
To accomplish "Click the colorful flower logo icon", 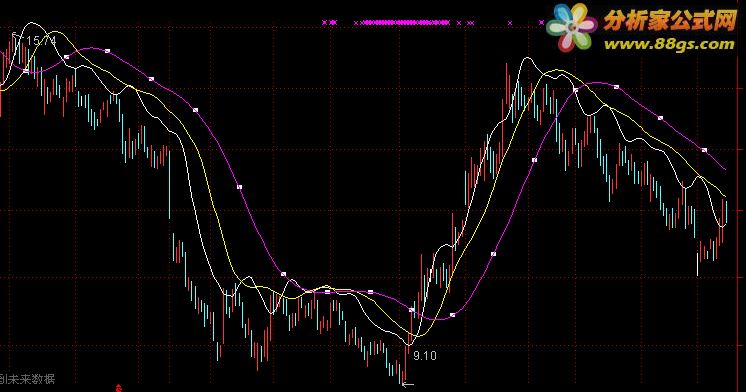I will coord(571,27).
